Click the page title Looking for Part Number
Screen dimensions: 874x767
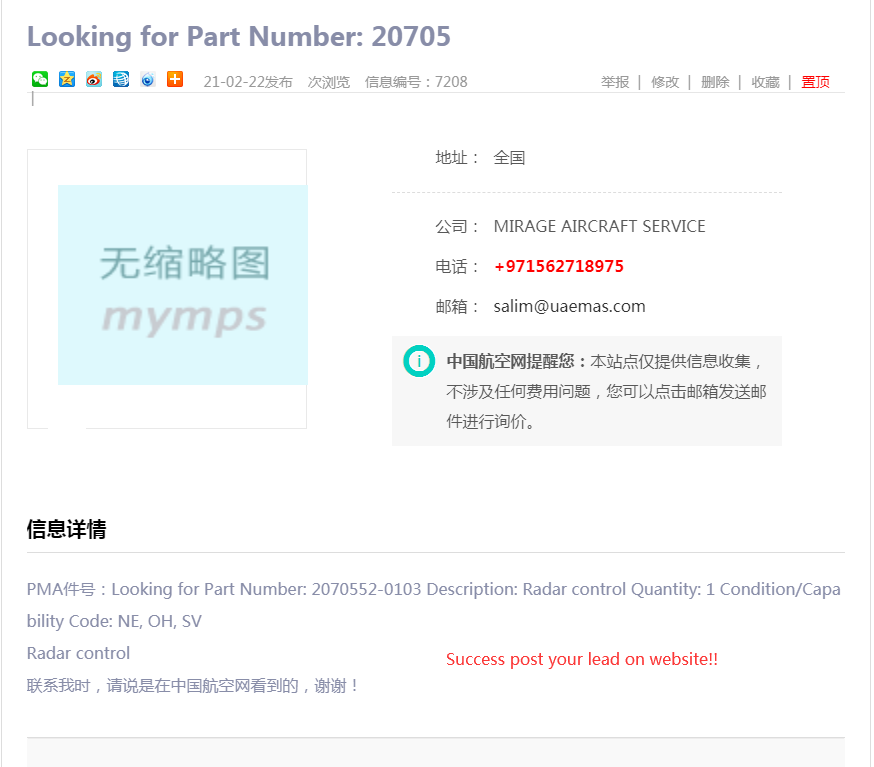[238, 37]
